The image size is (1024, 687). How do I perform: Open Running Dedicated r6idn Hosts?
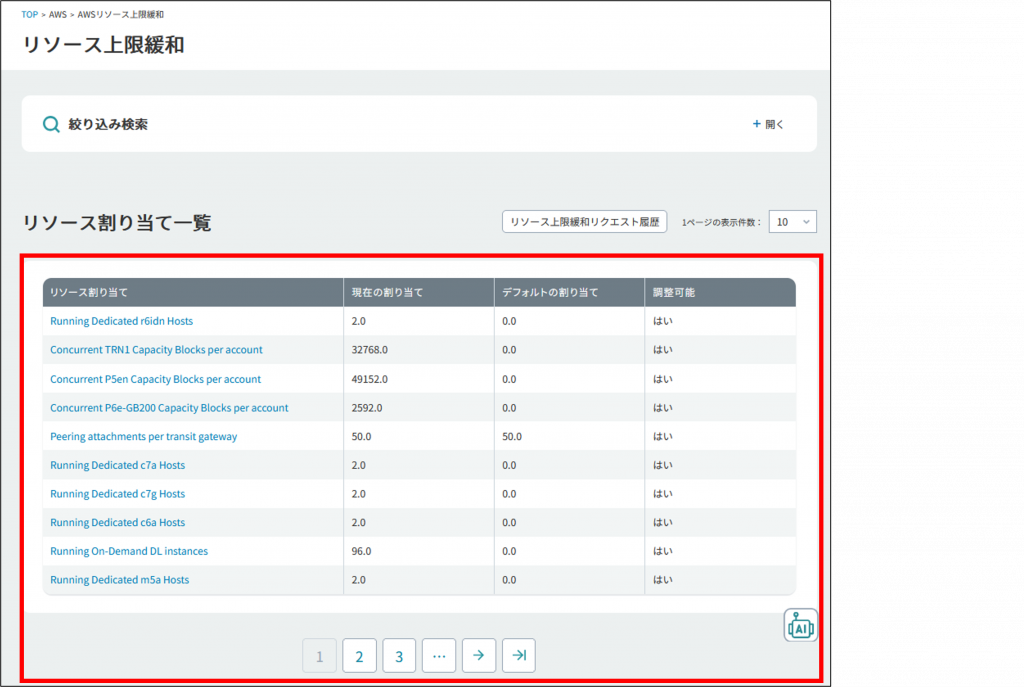click(121, 321)
